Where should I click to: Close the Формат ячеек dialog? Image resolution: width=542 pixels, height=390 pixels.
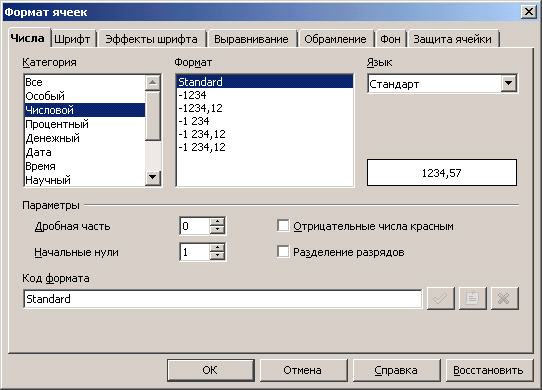pyautogui.click(x=529, y=12)
